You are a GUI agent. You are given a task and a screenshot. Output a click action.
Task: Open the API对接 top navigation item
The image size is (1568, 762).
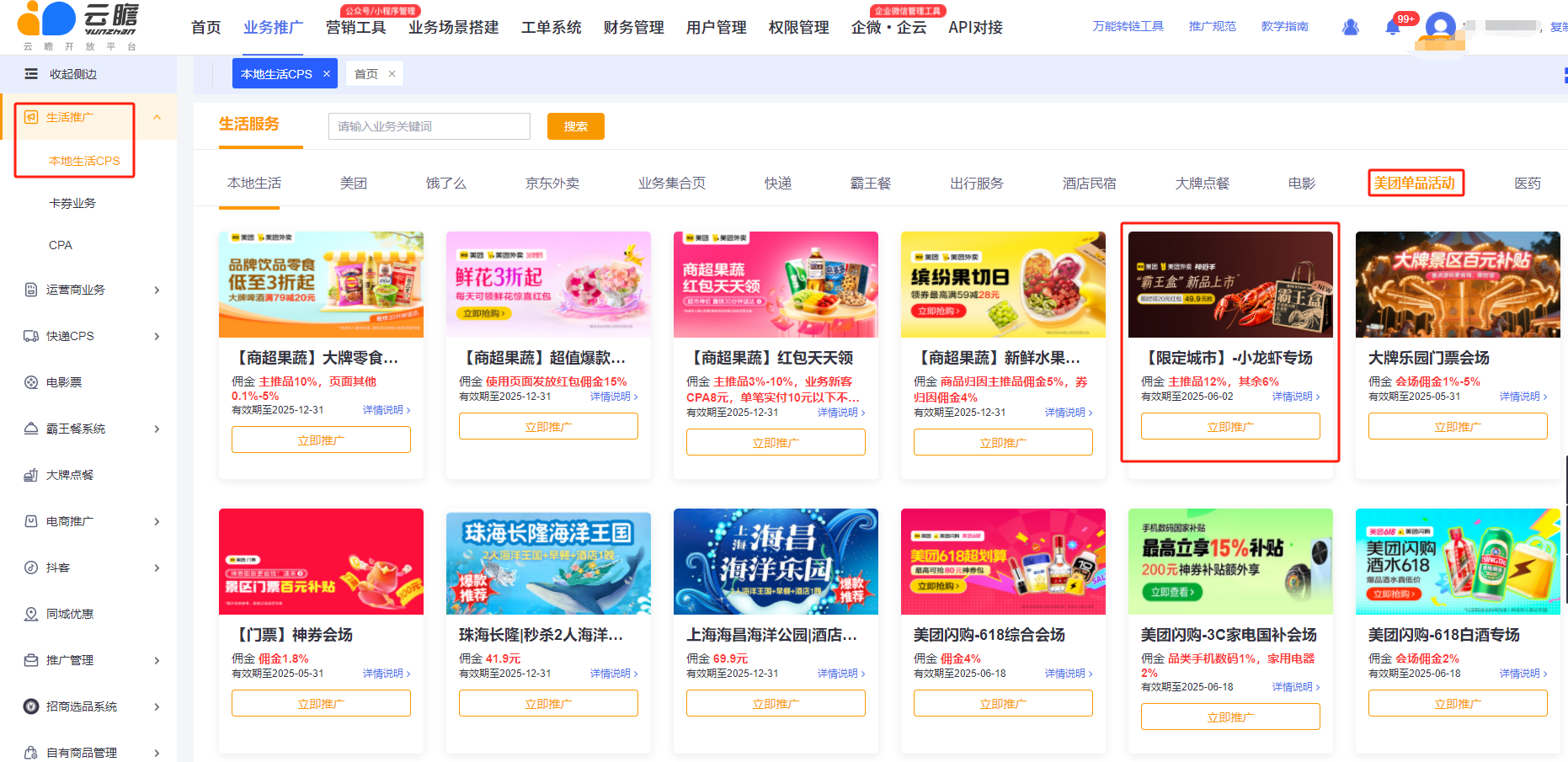click(975, 28)
